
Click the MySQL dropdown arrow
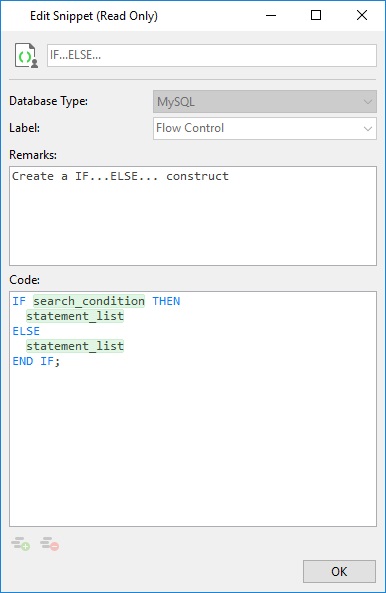pyautogui.click(x=367, y=102)
